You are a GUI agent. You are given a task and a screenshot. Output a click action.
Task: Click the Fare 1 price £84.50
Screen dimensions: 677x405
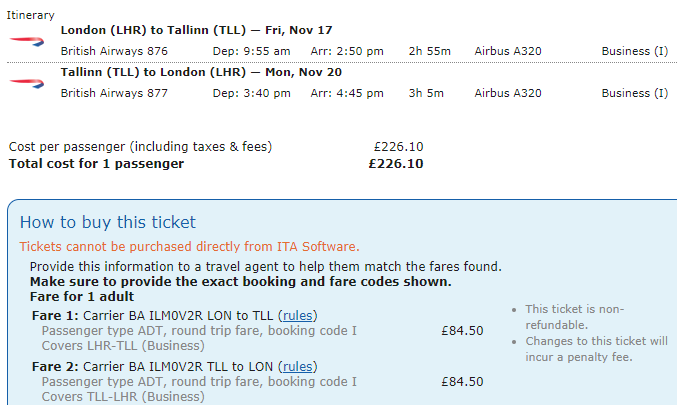tap(462, 331)
